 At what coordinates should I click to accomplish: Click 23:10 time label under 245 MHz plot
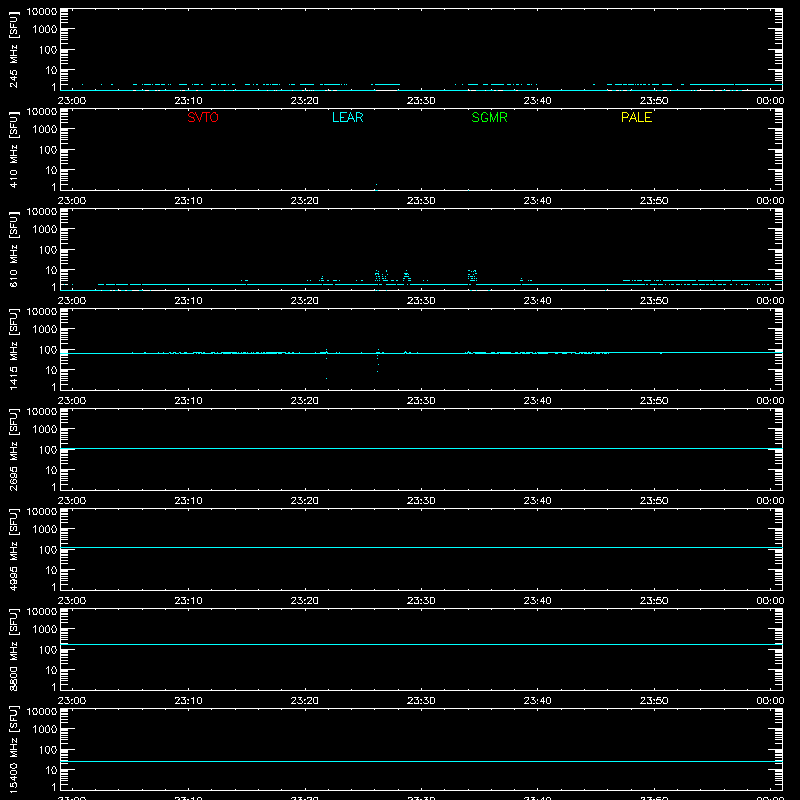coord(188,101)
